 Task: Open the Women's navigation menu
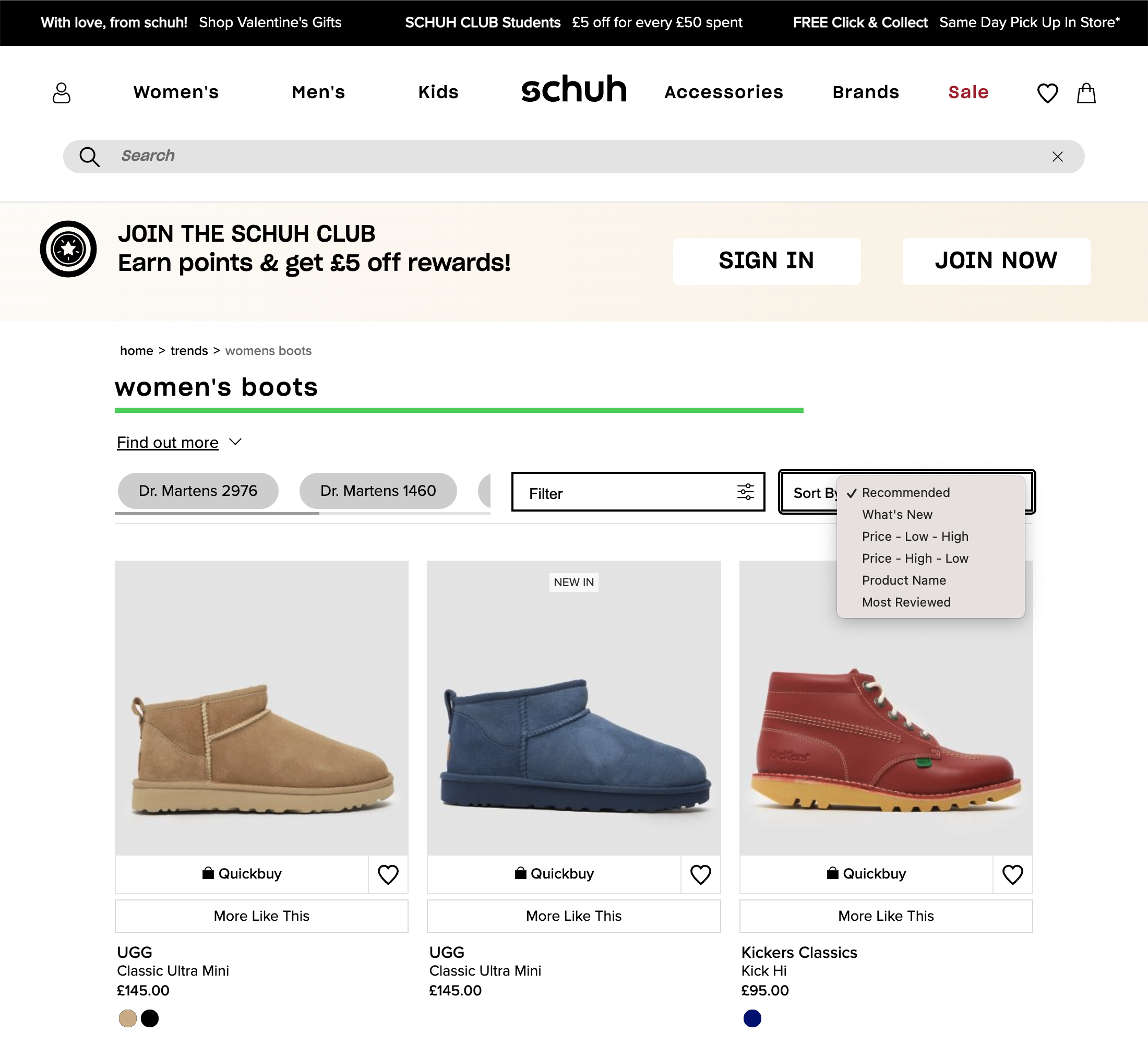(176, 92)
